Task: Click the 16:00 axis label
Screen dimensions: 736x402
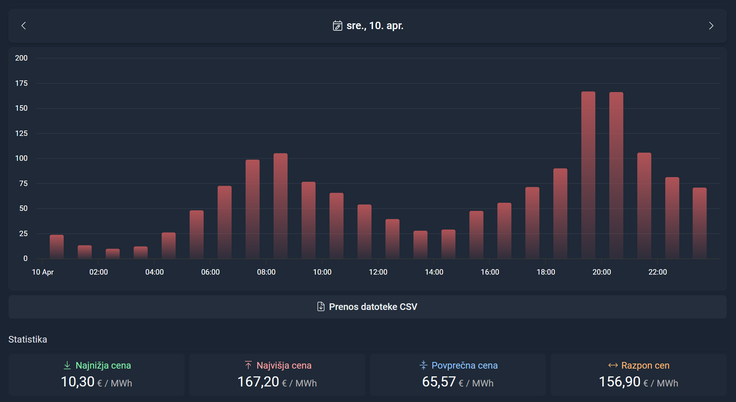Action: [490, 272]
